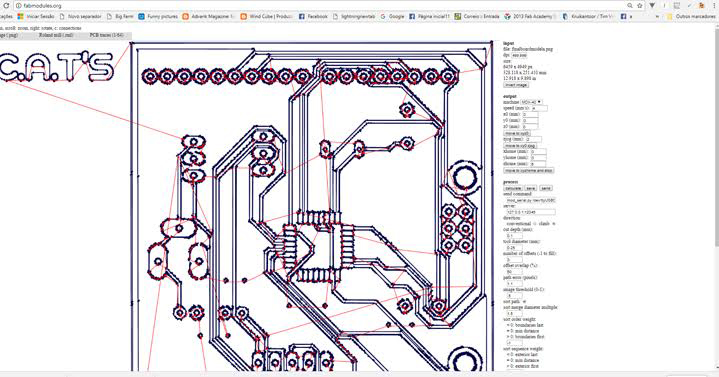This screenshot has width=719, height=377.
Task: Open the 'Iniciar Sessão' bookmark
Action: click(36, 16)
